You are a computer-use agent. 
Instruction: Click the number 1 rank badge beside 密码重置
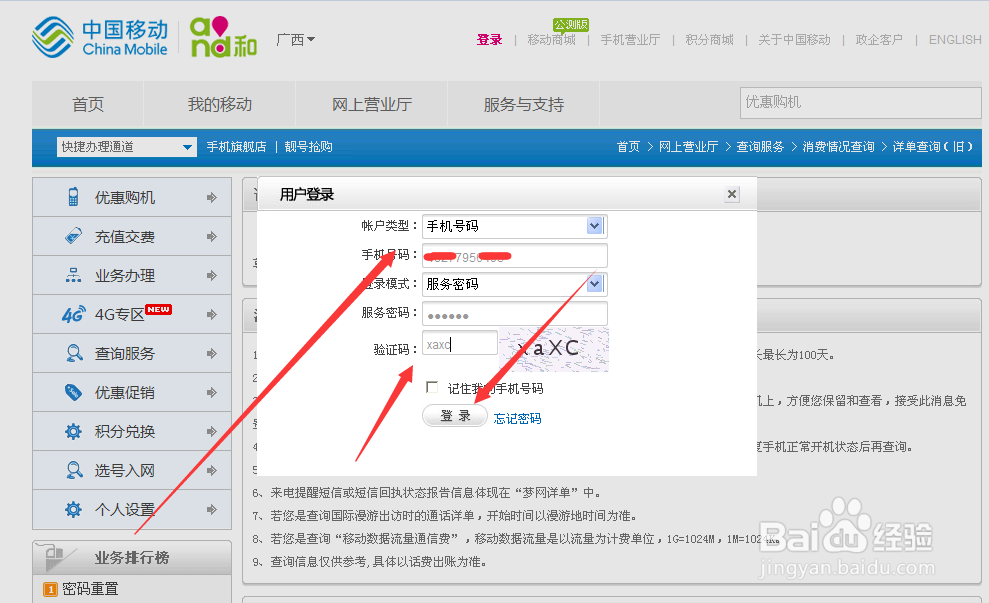(50, 590)
